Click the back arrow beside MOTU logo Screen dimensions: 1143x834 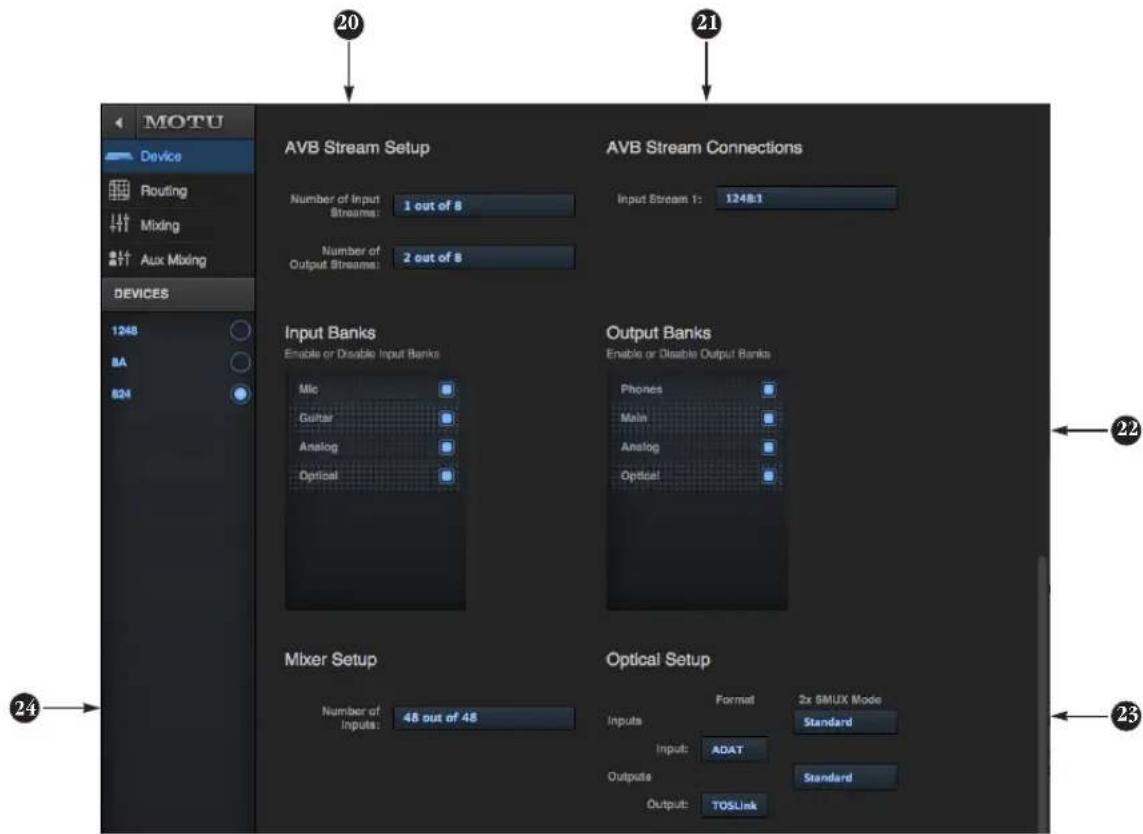click(x=119, y=122)
